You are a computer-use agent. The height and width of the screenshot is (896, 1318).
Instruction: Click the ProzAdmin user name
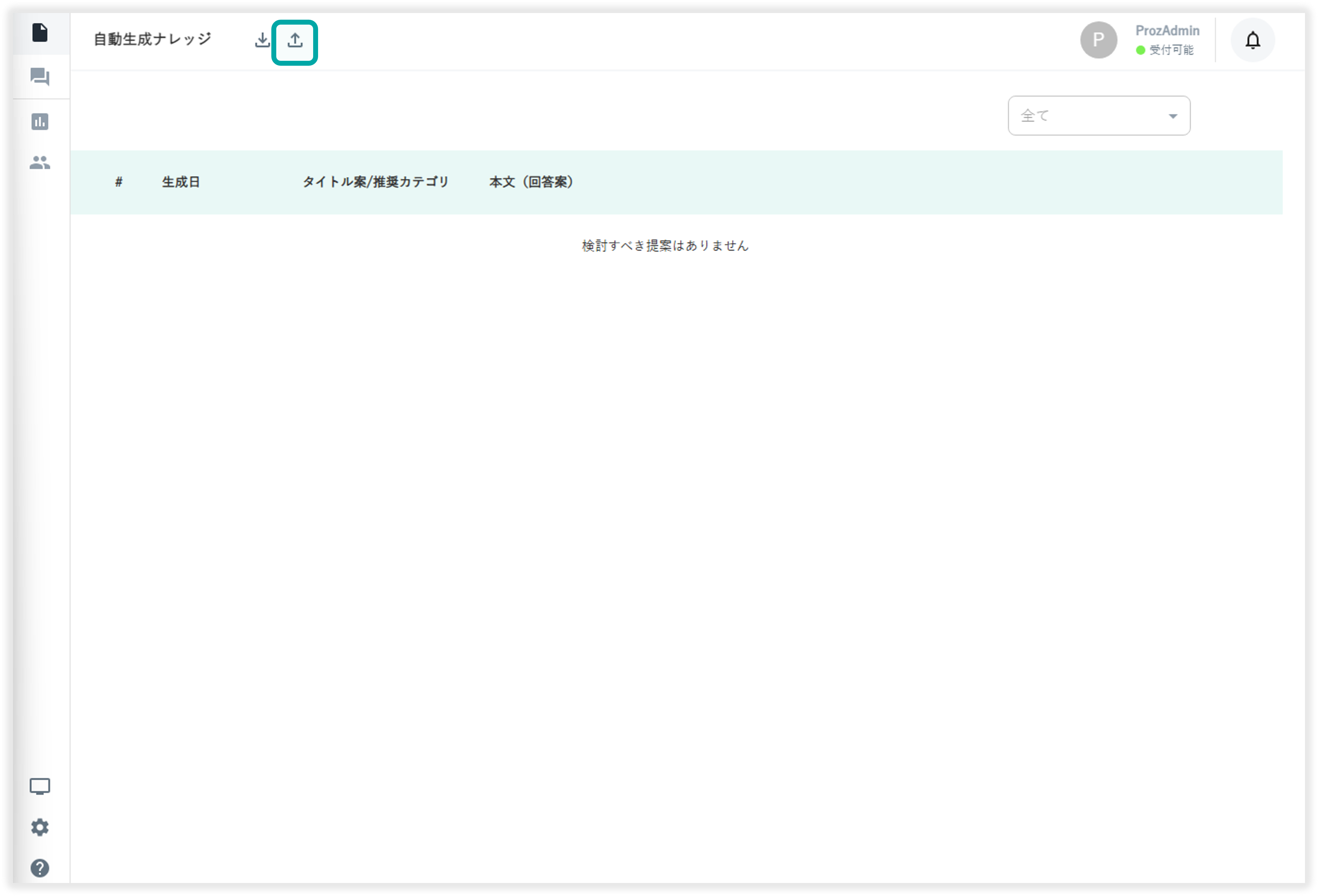tap(1167, 31)
